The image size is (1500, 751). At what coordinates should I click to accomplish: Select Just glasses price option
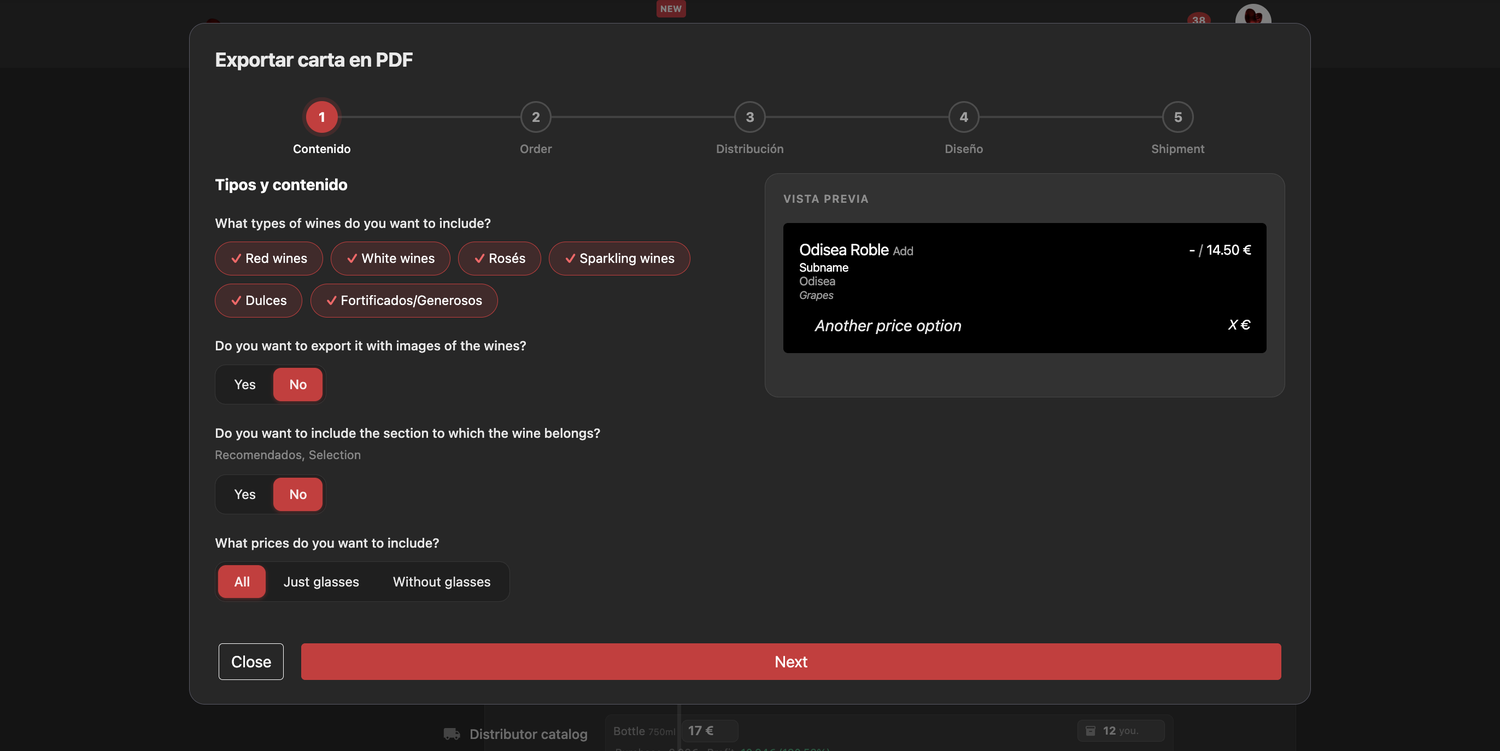[x=321, y=582]
